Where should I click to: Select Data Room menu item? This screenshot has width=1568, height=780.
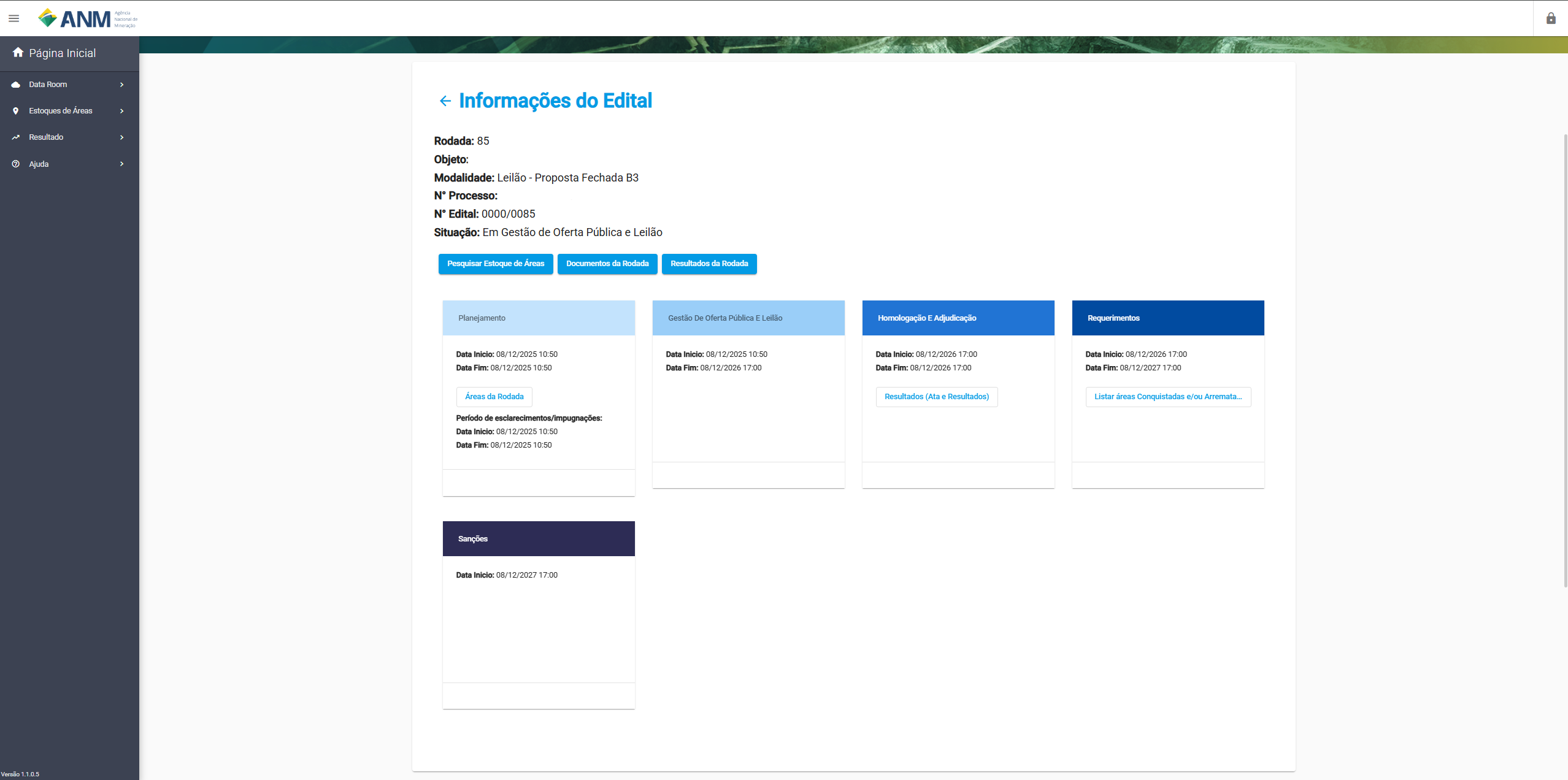[x=69, y=85]
